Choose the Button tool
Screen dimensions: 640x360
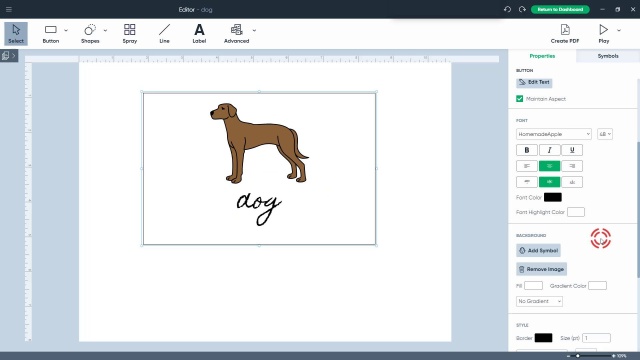(51, 33)
